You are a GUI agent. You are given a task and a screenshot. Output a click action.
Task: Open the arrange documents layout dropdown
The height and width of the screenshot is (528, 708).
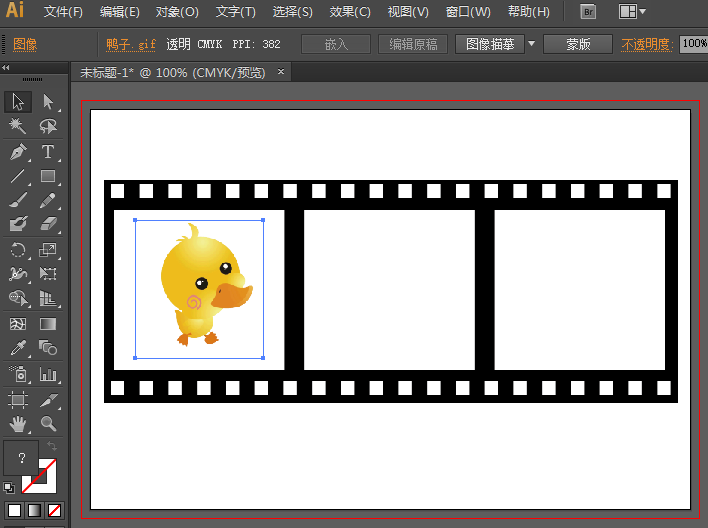632,12
